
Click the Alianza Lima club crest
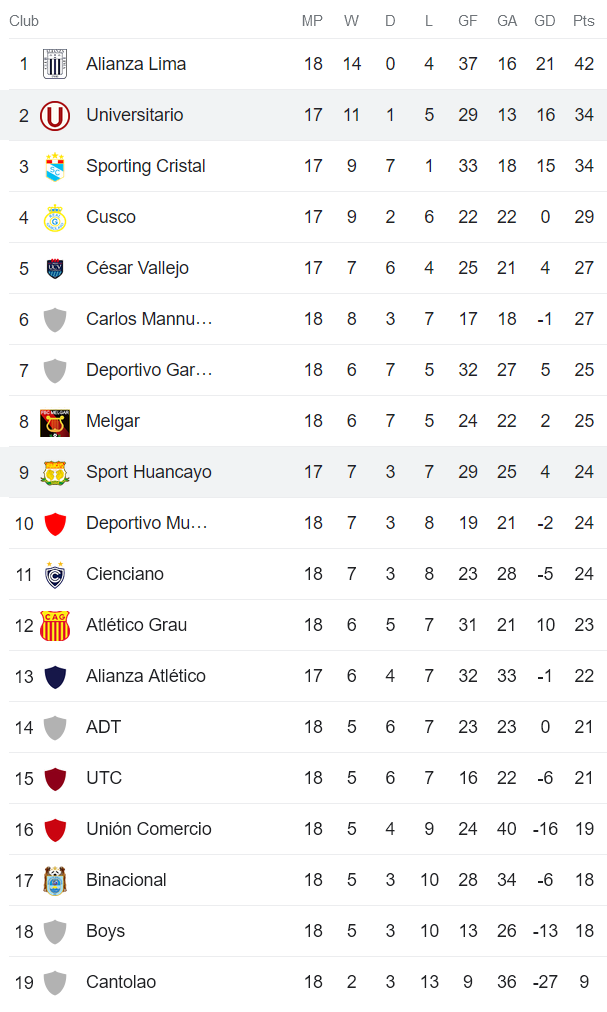[55, 64]
